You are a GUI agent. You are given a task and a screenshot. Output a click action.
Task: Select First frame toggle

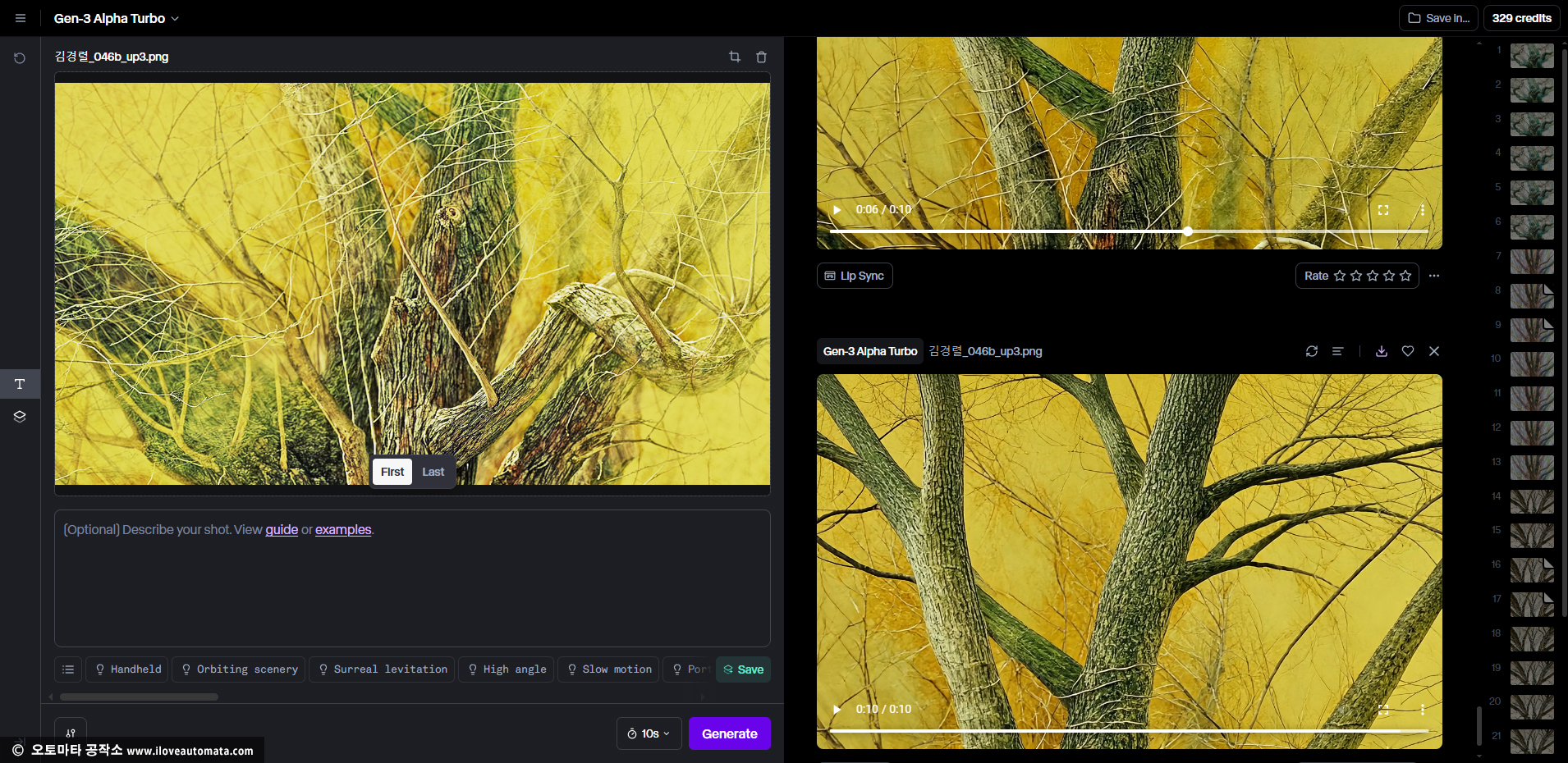click(x=392, y=472)
